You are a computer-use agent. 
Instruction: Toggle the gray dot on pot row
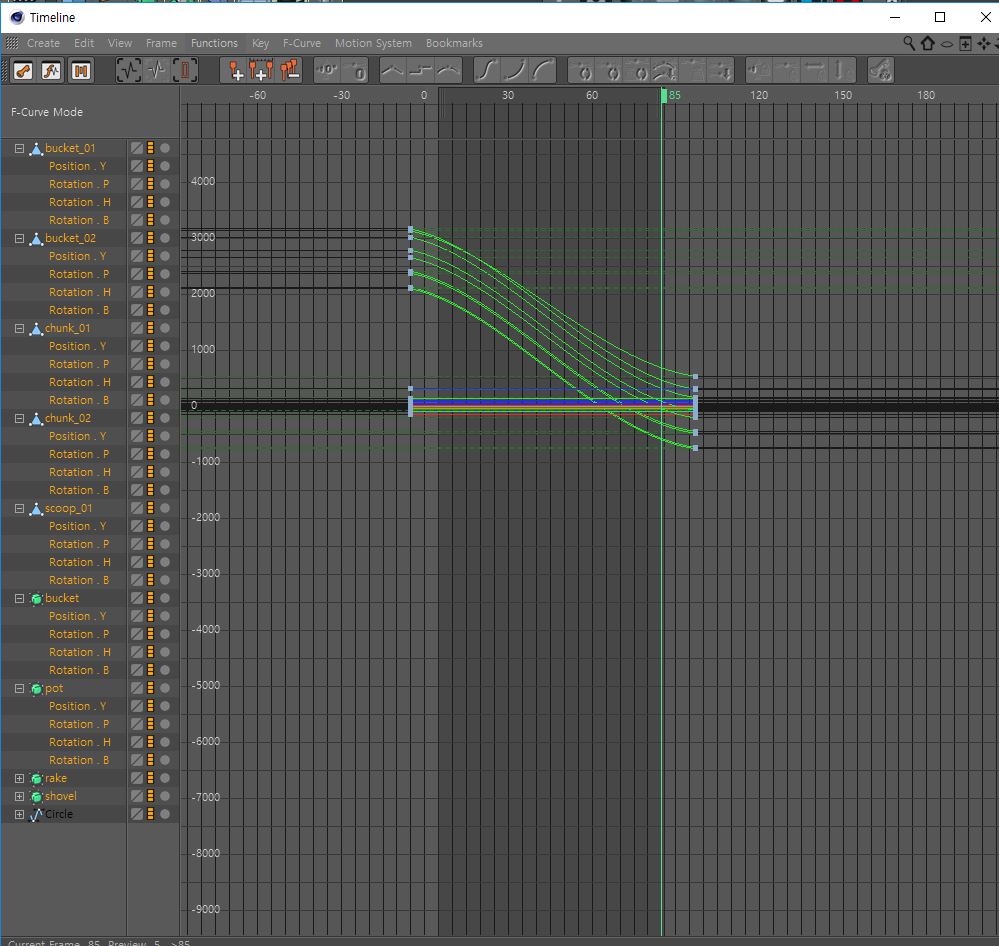(x=165, y=688)
